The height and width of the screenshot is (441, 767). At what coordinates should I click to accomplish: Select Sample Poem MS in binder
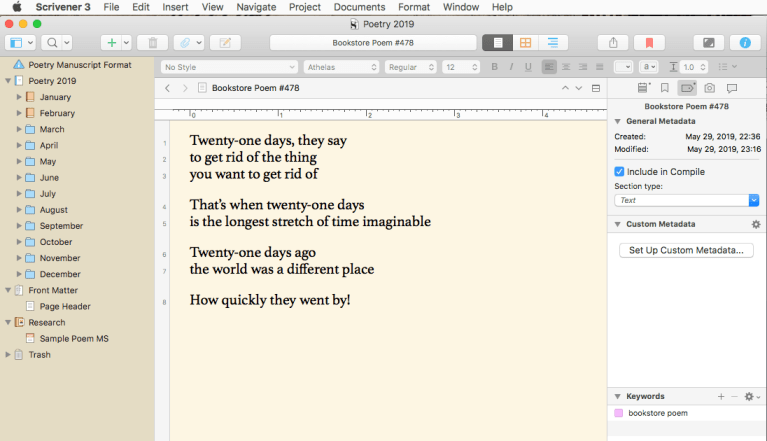click(x=74, y=339)
